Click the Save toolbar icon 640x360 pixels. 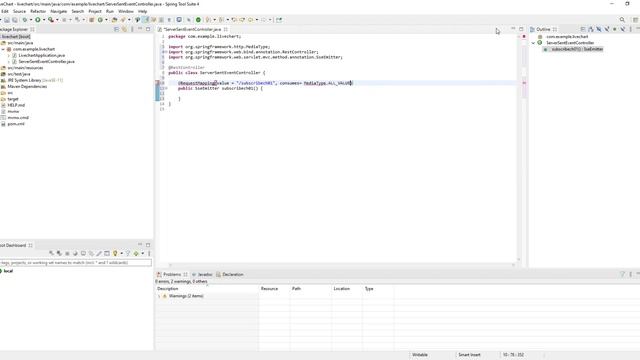pyautogui.click(x=7, y=20)
